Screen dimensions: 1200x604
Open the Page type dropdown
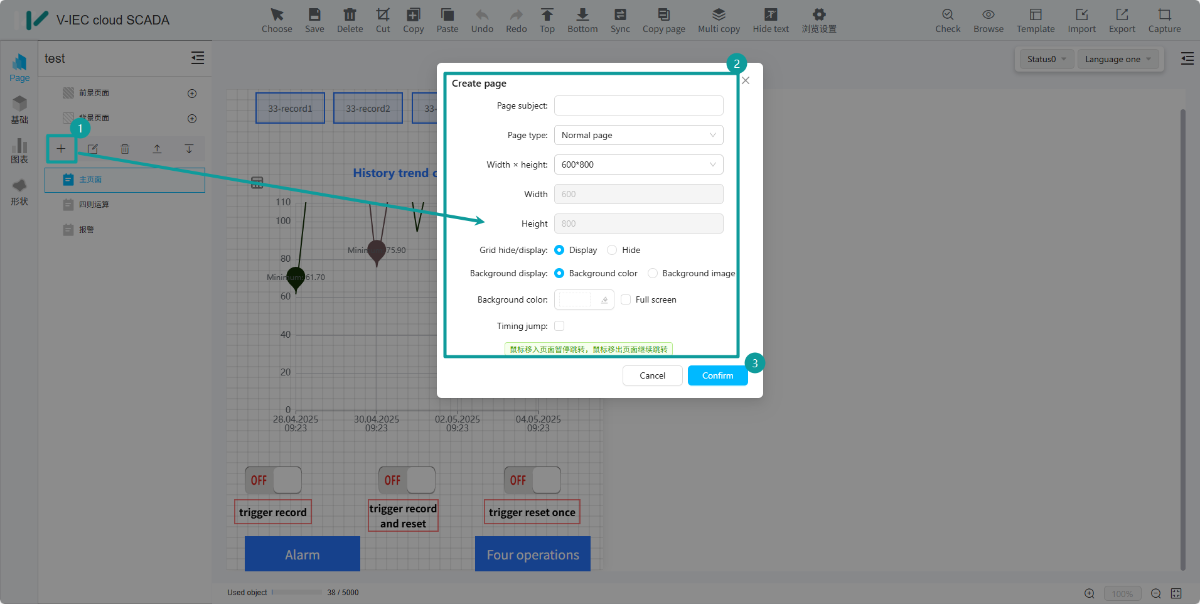pyautogui.click(x=638, y=135)
